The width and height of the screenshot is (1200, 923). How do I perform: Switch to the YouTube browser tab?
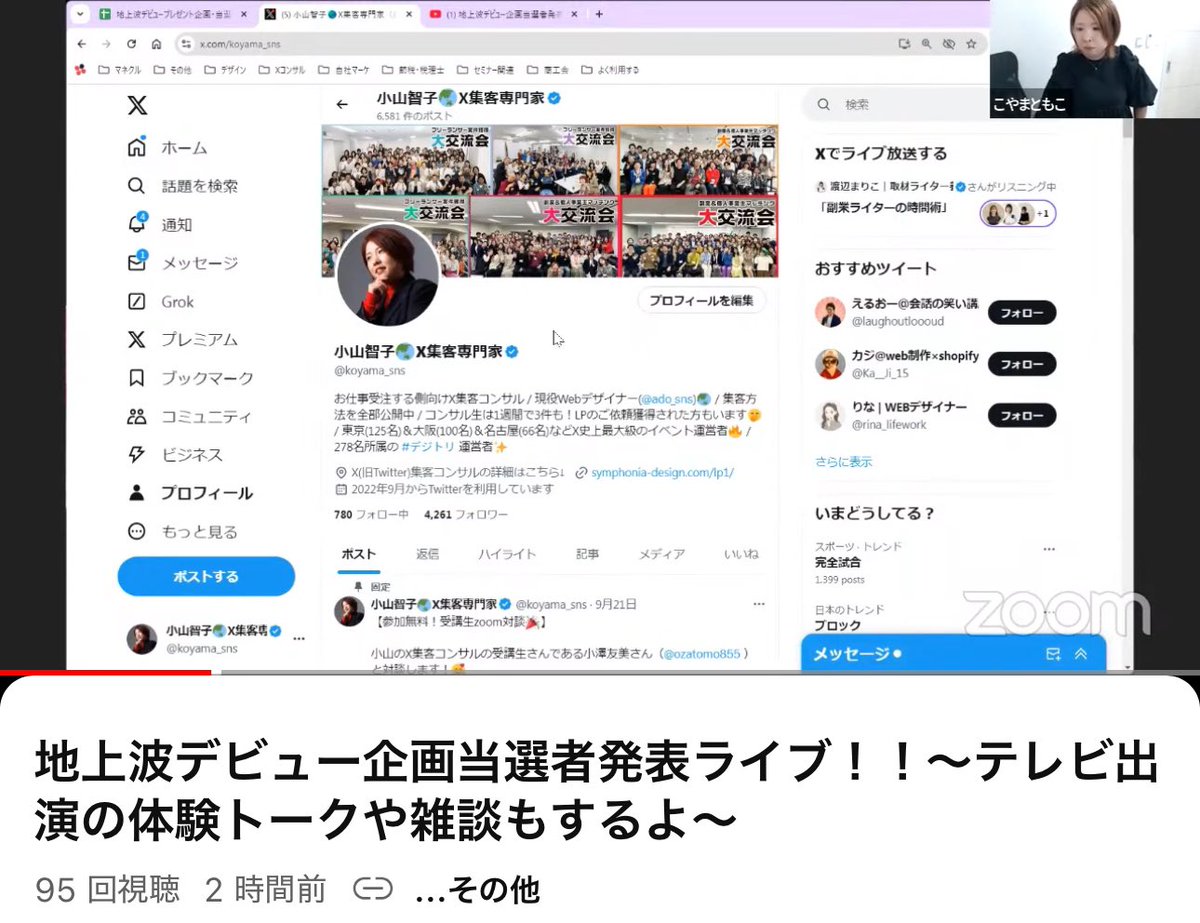[505, 14]
